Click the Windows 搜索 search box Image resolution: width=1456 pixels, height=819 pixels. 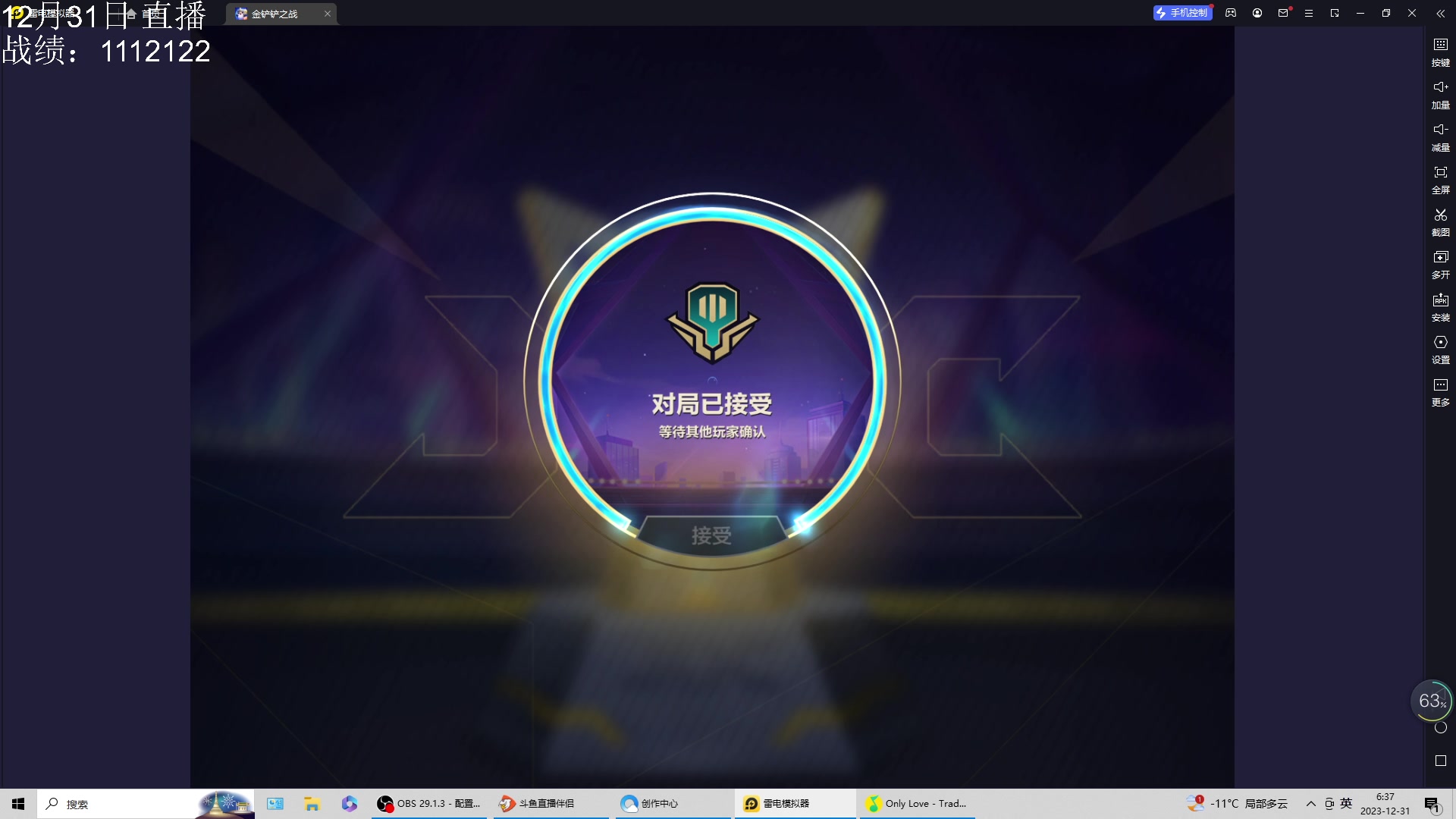point(146,804)
